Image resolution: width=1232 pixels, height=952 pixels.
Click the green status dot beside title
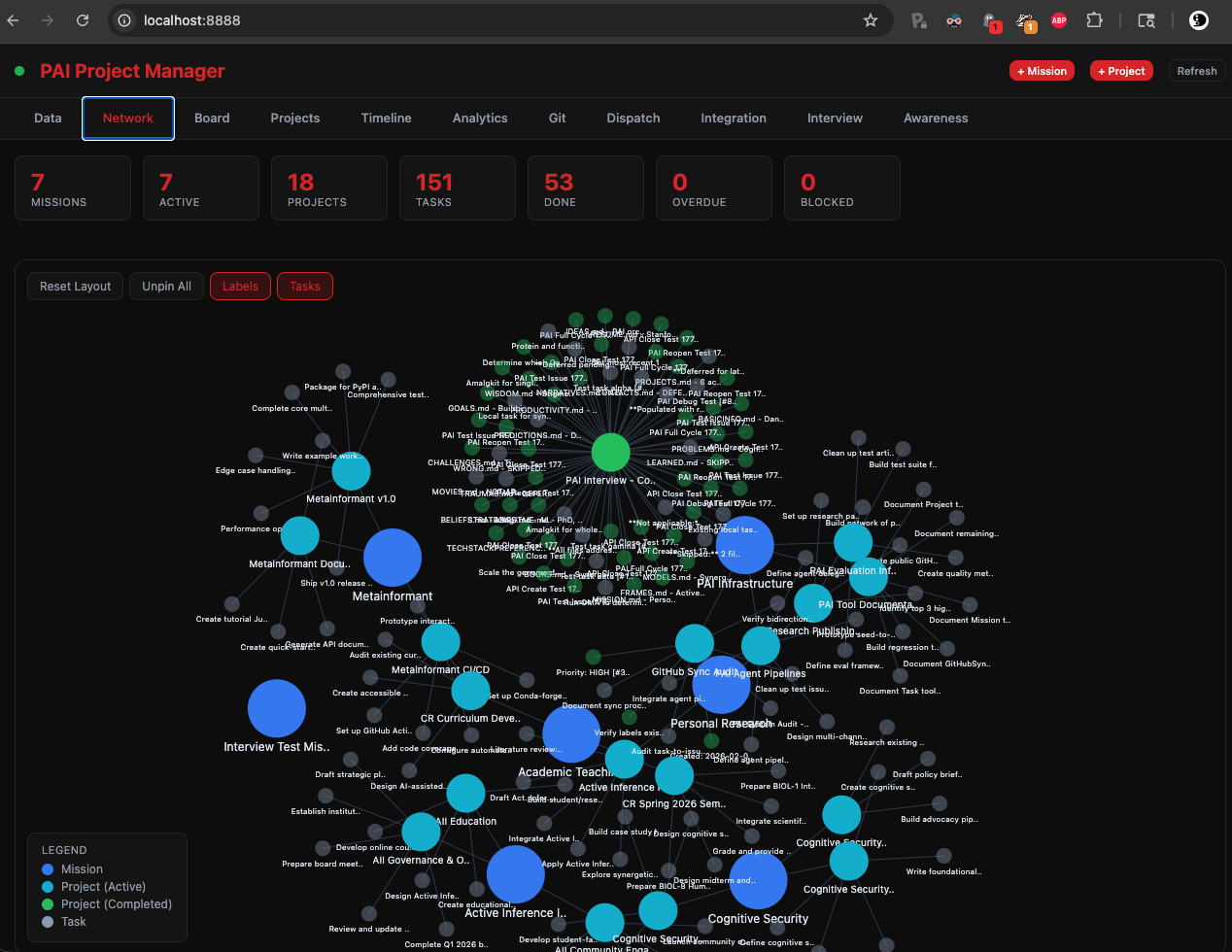point(19,71)
